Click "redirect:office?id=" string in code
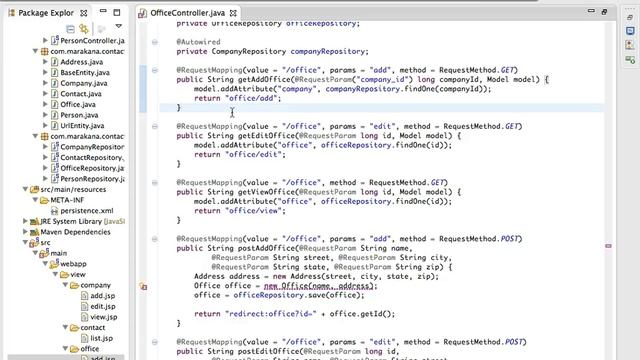This screenshot has width=640, height=360. [271, 314]
